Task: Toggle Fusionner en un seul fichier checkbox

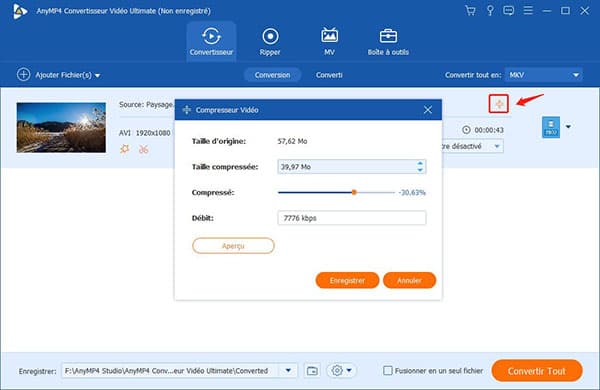Action: coord(388,370)
